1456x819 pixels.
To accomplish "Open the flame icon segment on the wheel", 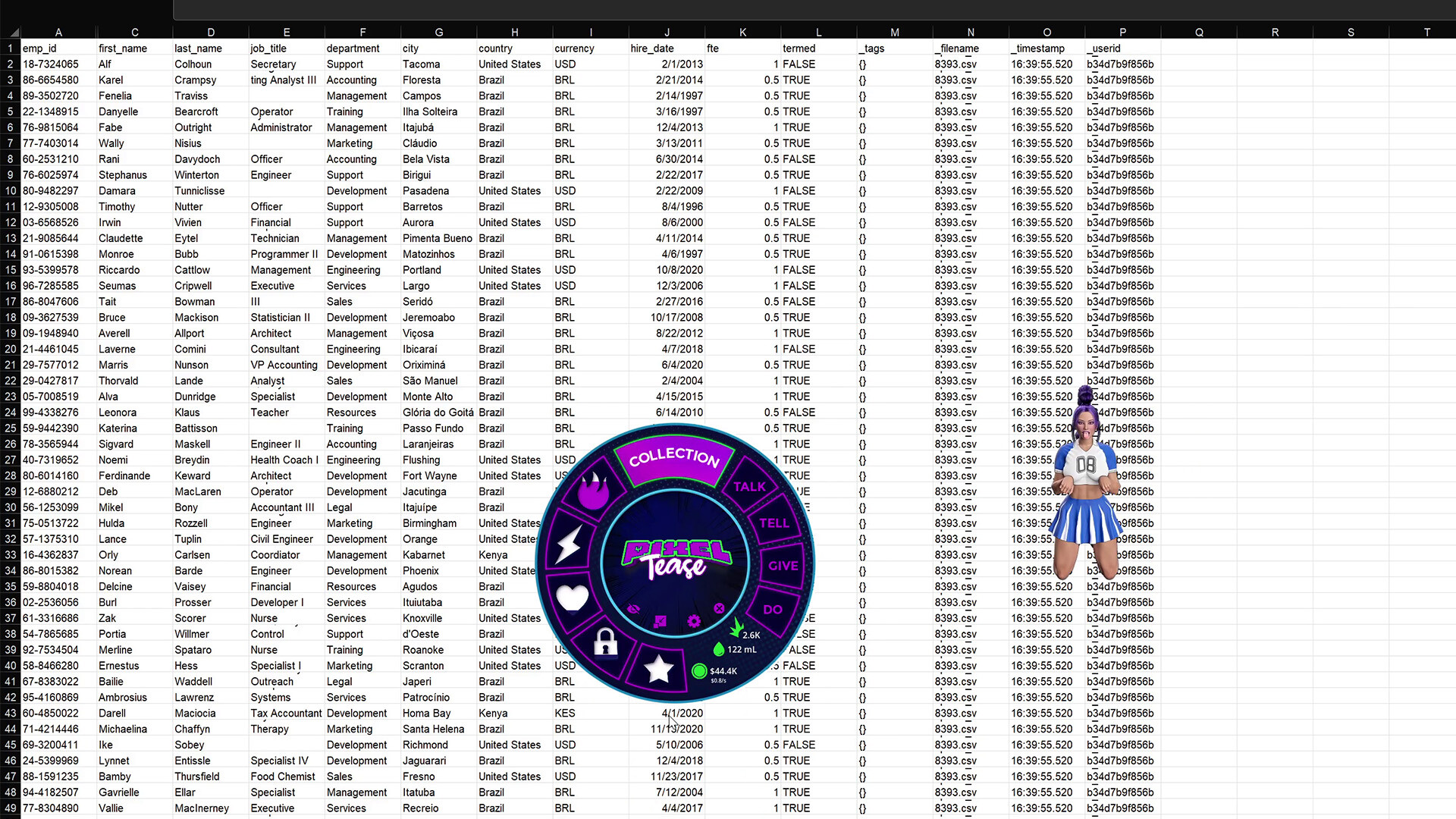I will 592,490.
